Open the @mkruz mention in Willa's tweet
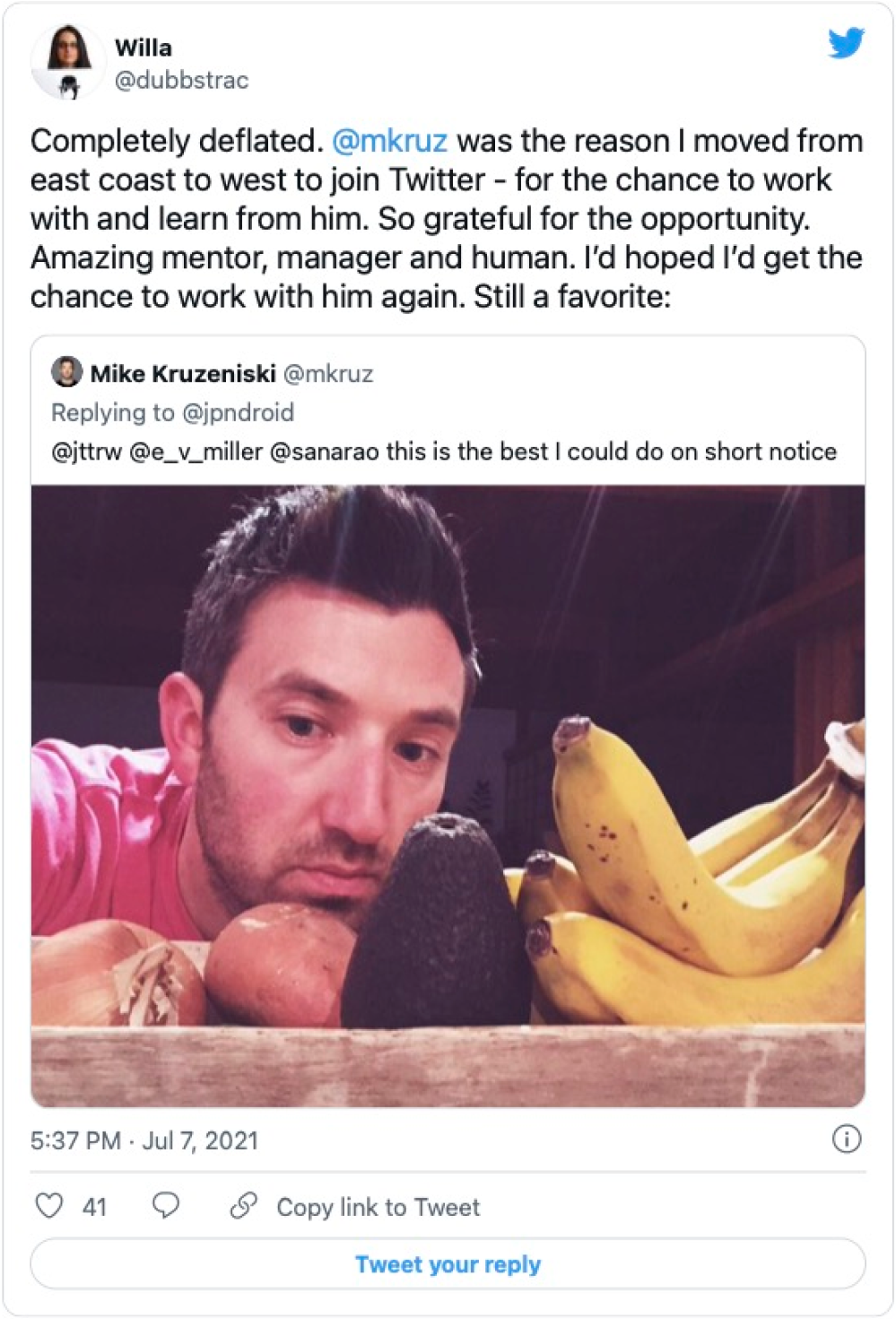896x1319 pixels. (389, 142)
